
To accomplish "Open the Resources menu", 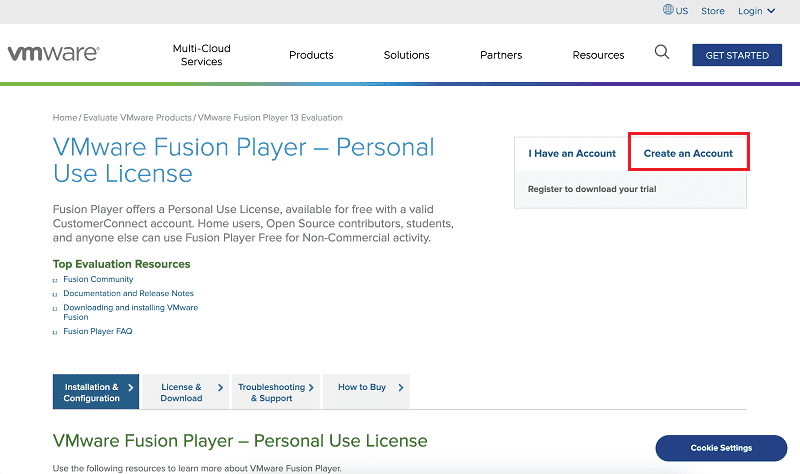I will 598,55.
